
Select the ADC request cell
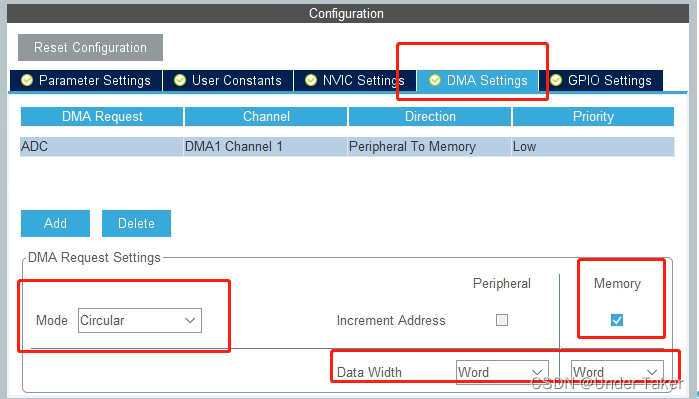click(x=102, y=147)
